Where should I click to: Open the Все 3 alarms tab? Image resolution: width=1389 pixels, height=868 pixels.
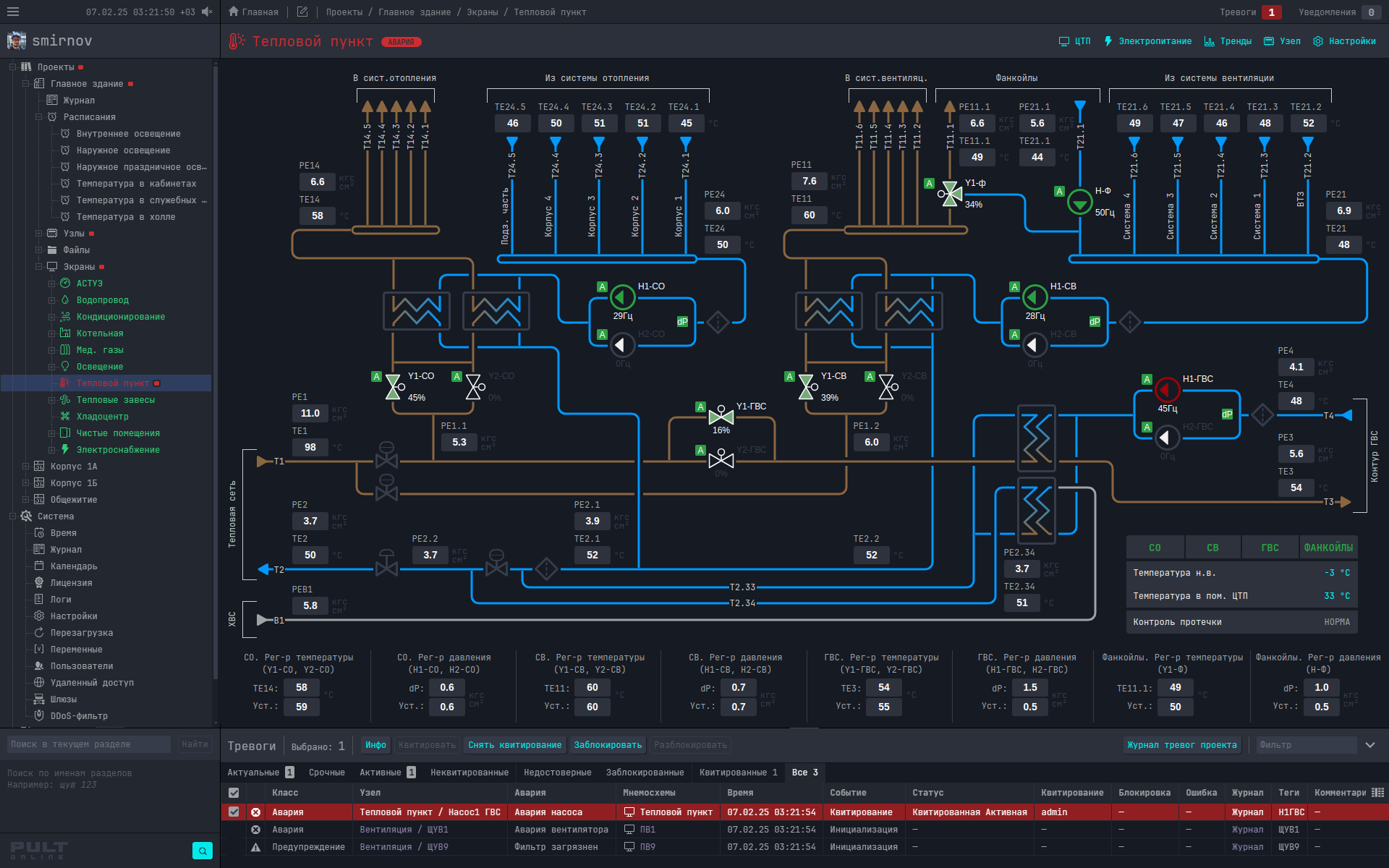pos(804,772)
